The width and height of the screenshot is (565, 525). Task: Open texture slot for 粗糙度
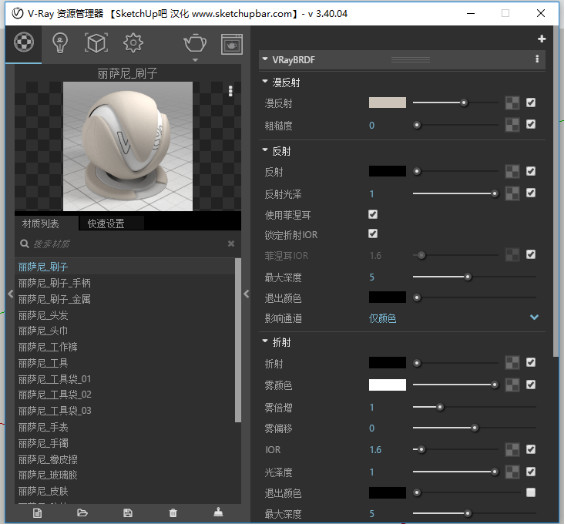coord(512,125)
